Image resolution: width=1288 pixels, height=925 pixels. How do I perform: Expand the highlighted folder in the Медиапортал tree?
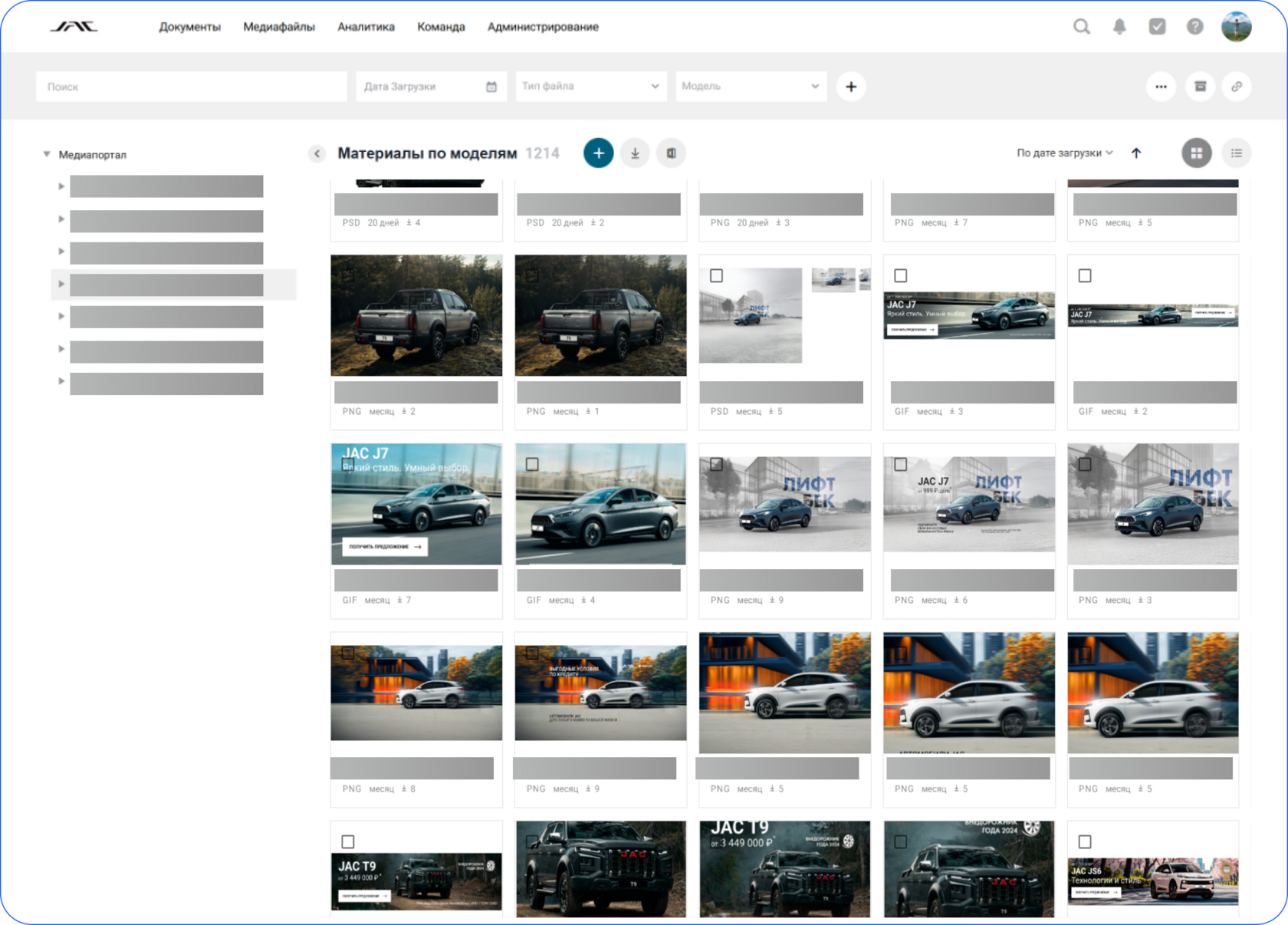click(61, 285)
